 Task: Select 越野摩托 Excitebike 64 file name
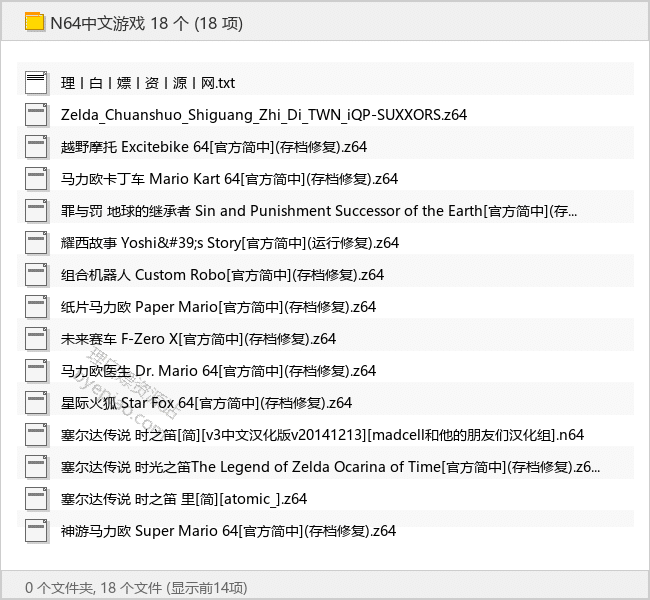click(214, 147)
